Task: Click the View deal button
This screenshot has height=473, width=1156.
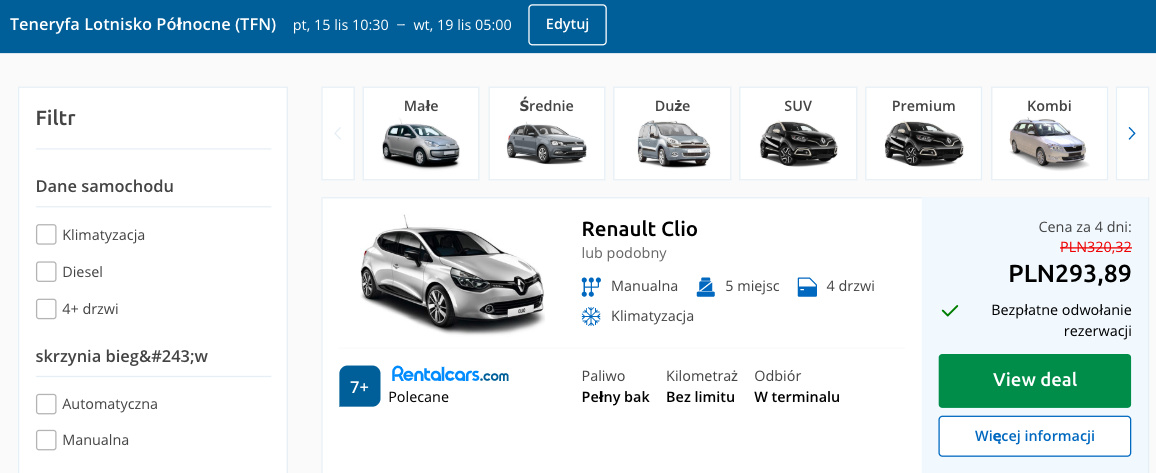Action: click(1034, 380)
